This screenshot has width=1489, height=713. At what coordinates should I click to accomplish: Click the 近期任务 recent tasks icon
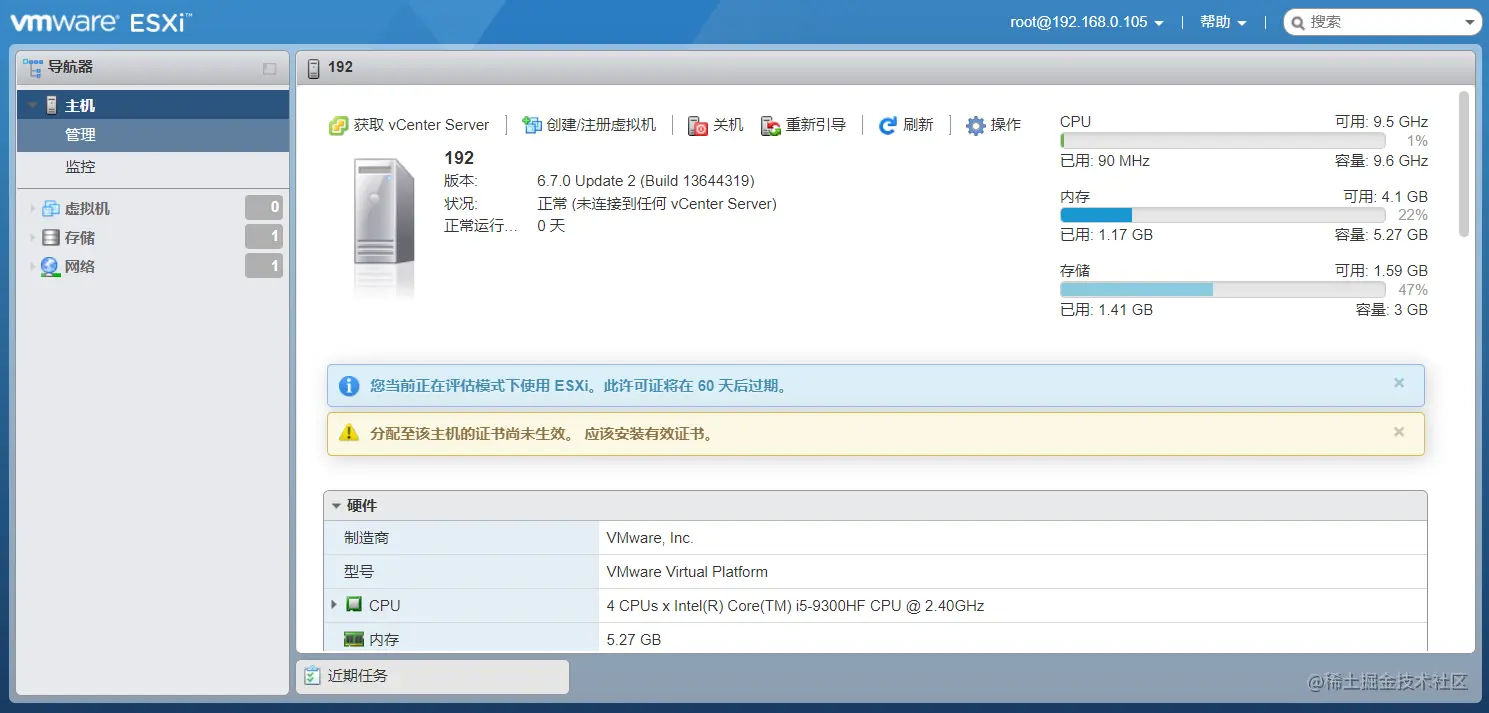point(312,676)
